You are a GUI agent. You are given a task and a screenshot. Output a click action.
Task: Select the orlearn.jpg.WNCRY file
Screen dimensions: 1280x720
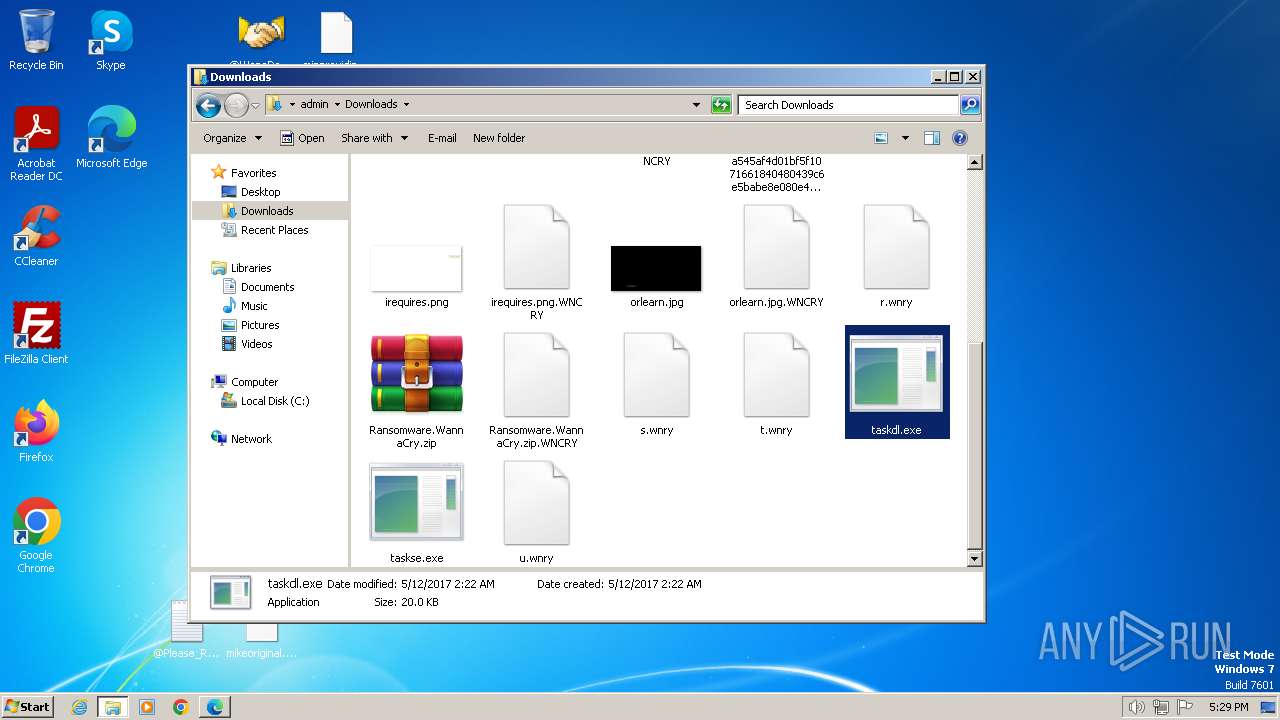point(776,257)
